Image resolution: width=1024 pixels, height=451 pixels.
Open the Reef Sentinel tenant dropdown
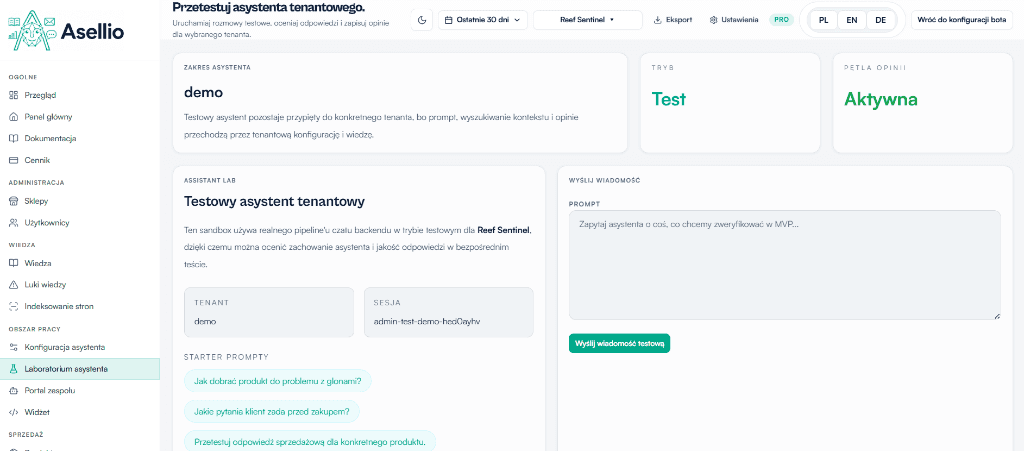pyautogui.click(x=588, y=20)
